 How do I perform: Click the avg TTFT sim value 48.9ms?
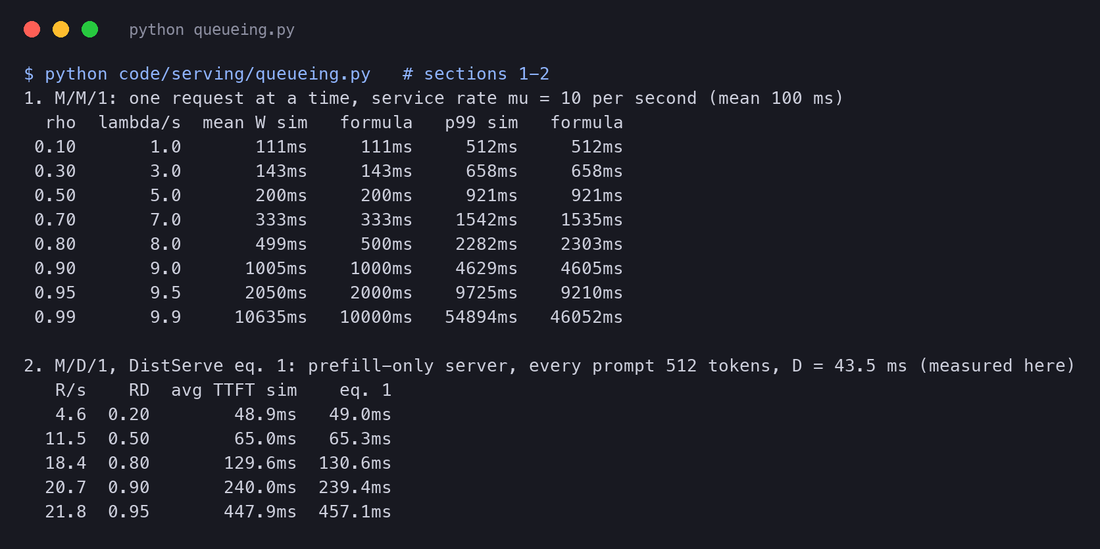[x=265, y=414]
